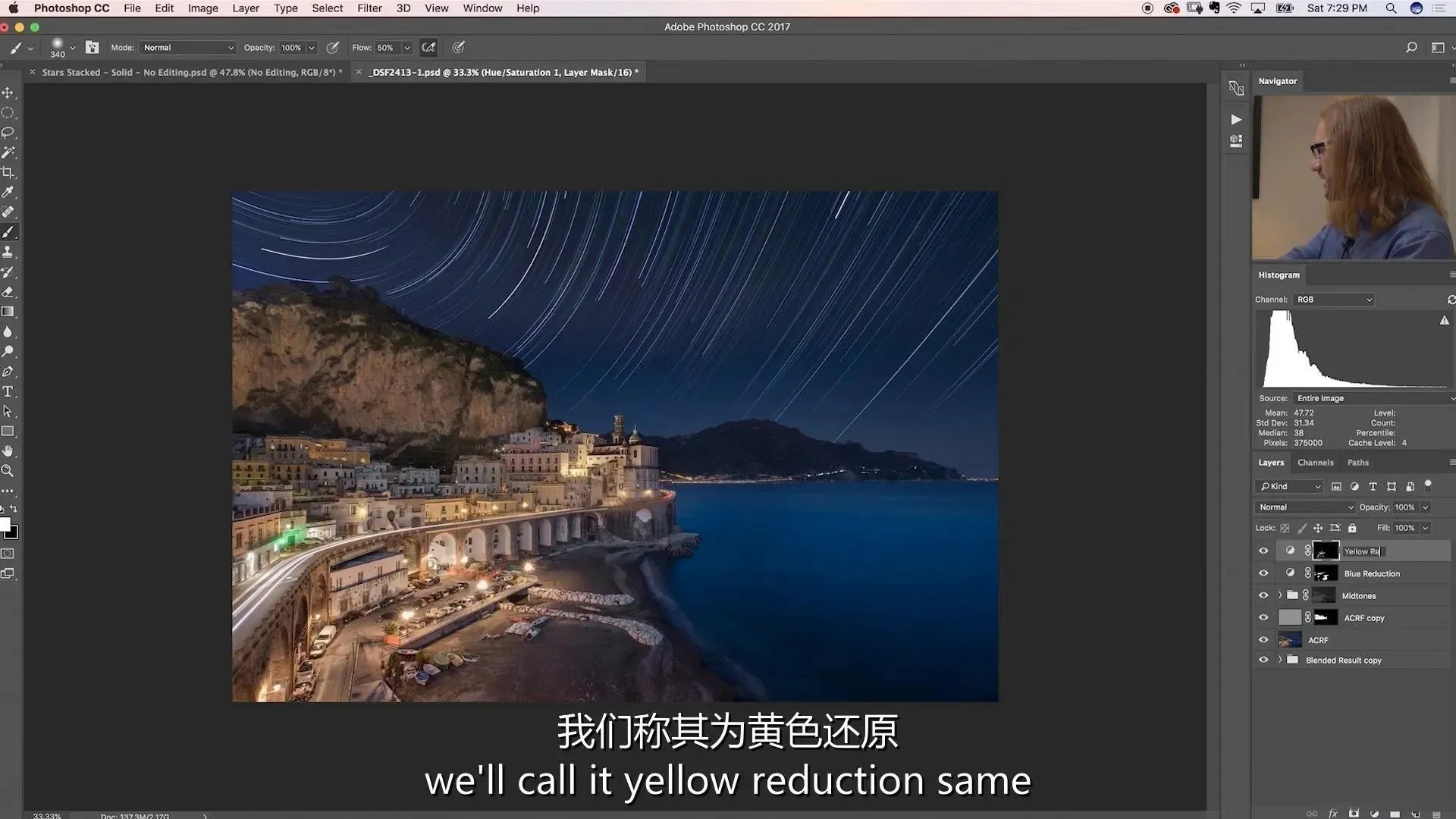
Task: Select the Eyedropper tool
Action: 8,192
